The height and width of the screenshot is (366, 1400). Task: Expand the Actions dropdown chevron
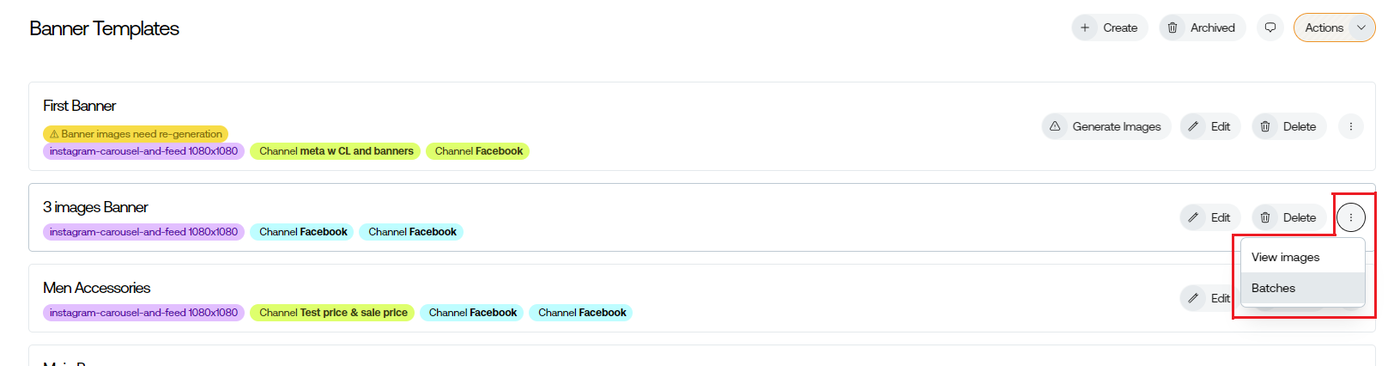[1361, 28]
